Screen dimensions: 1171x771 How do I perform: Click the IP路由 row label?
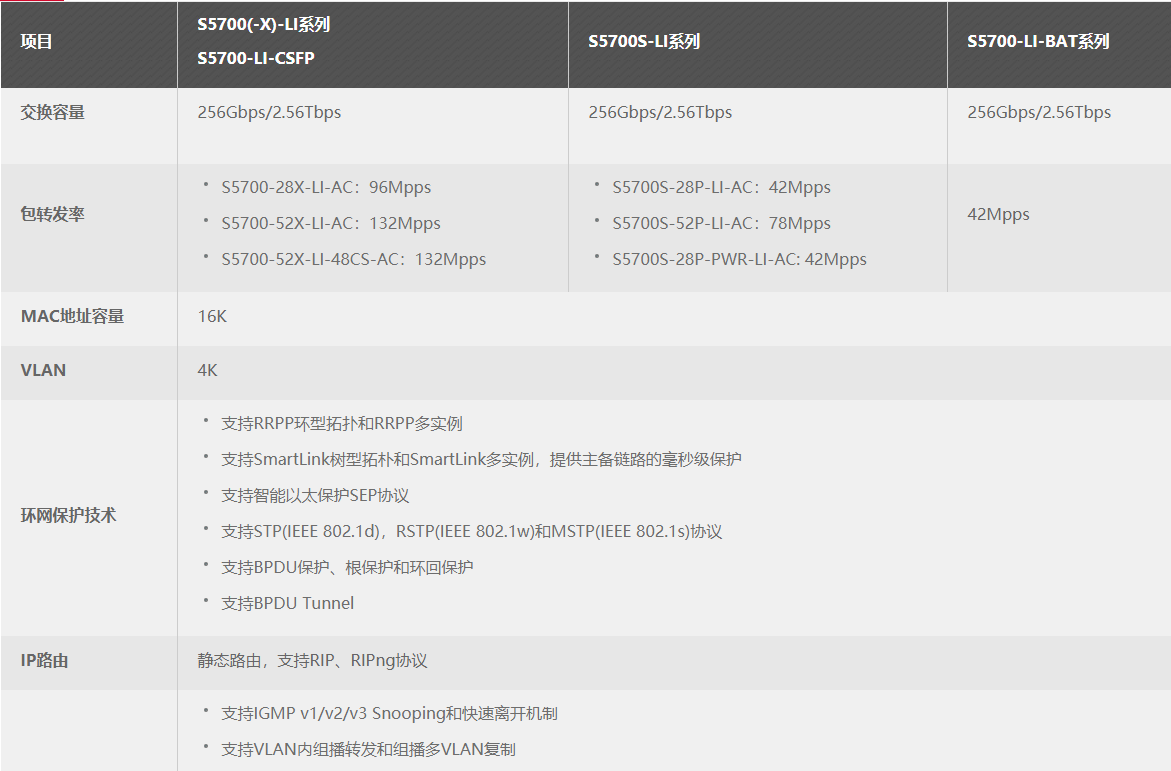click(45, 661)
